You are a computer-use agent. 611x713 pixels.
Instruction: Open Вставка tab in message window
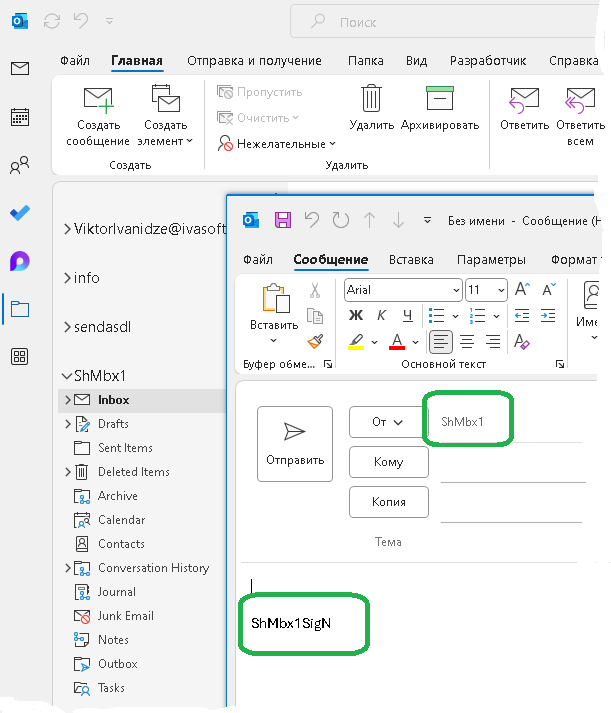[411, 260]
